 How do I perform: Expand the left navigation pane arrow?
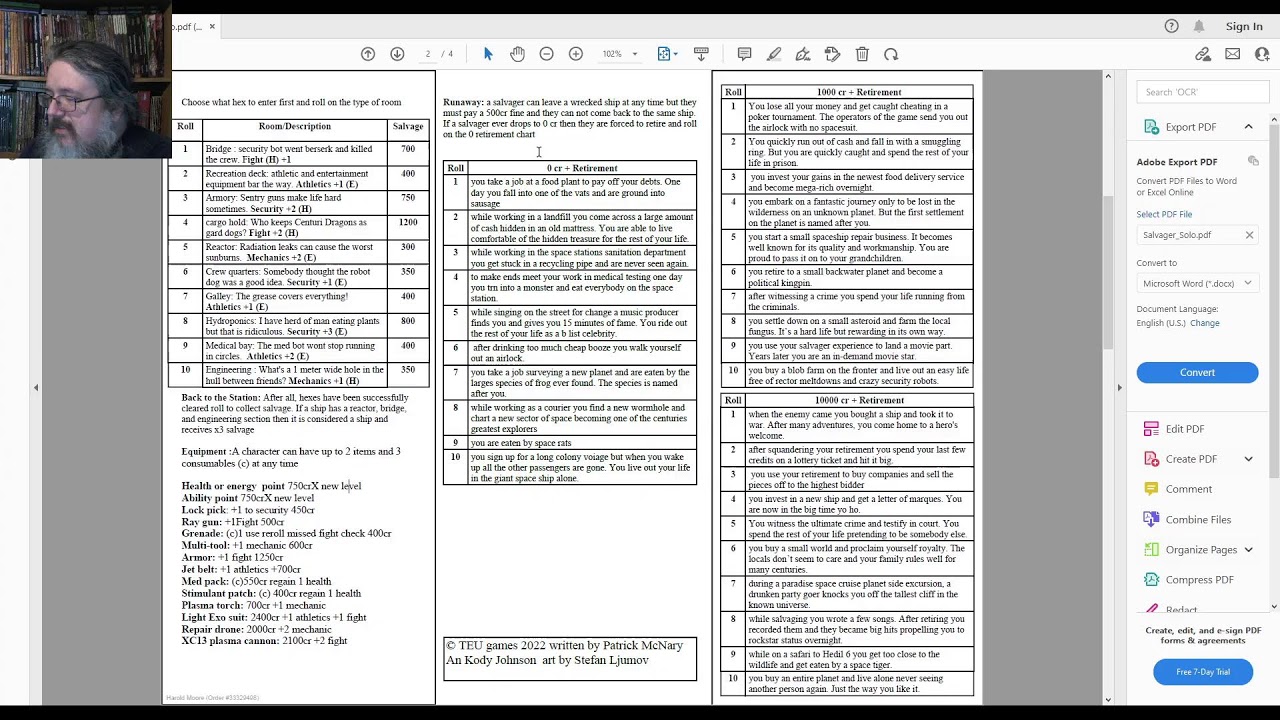click(x=36, y=388)
